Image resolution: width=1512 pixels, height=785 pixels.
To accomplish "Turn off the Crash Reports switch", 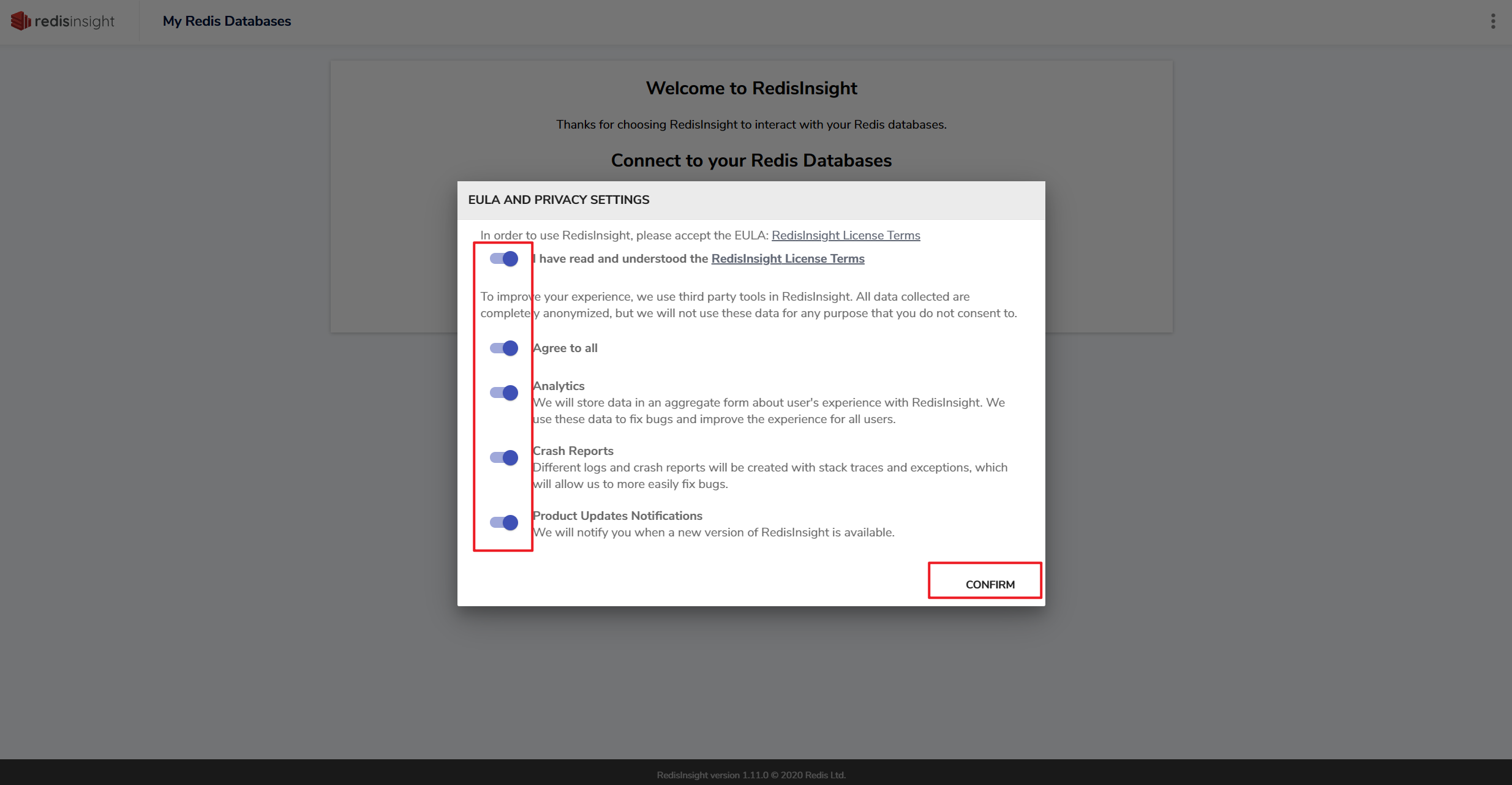I will pos(504,458).
